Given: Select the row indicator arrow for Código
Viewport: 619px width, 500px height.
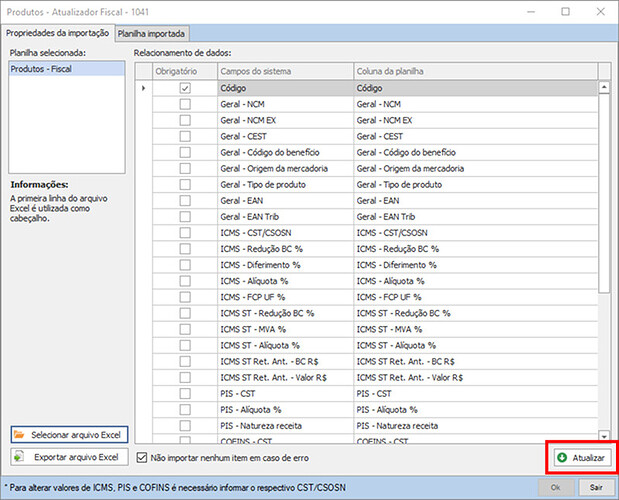Looking at the screenshot, I should tap(143, 88).
